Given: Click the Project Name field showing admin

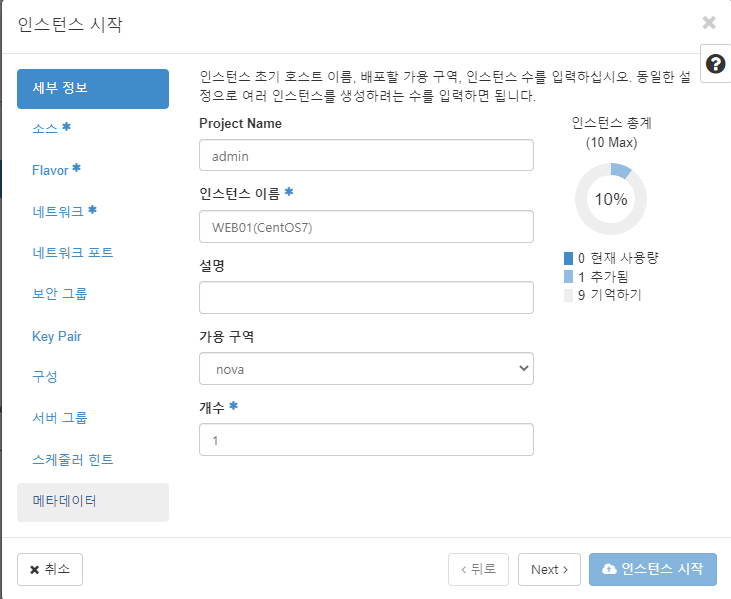Looking at the screenshot, I should 366,155.
